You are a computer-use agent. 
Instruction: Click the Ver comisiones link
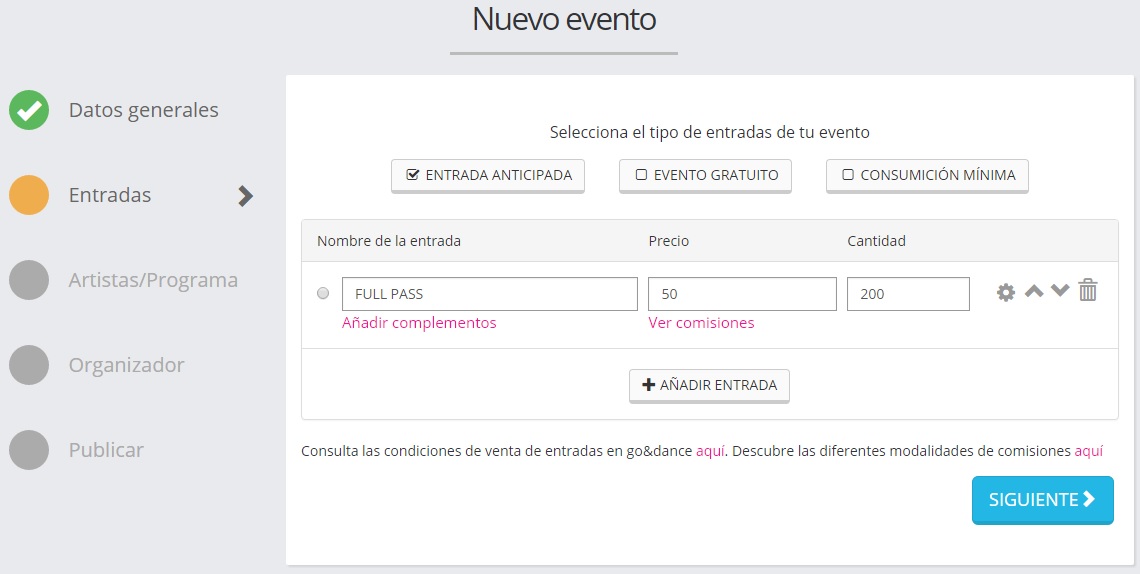point(701,323)
